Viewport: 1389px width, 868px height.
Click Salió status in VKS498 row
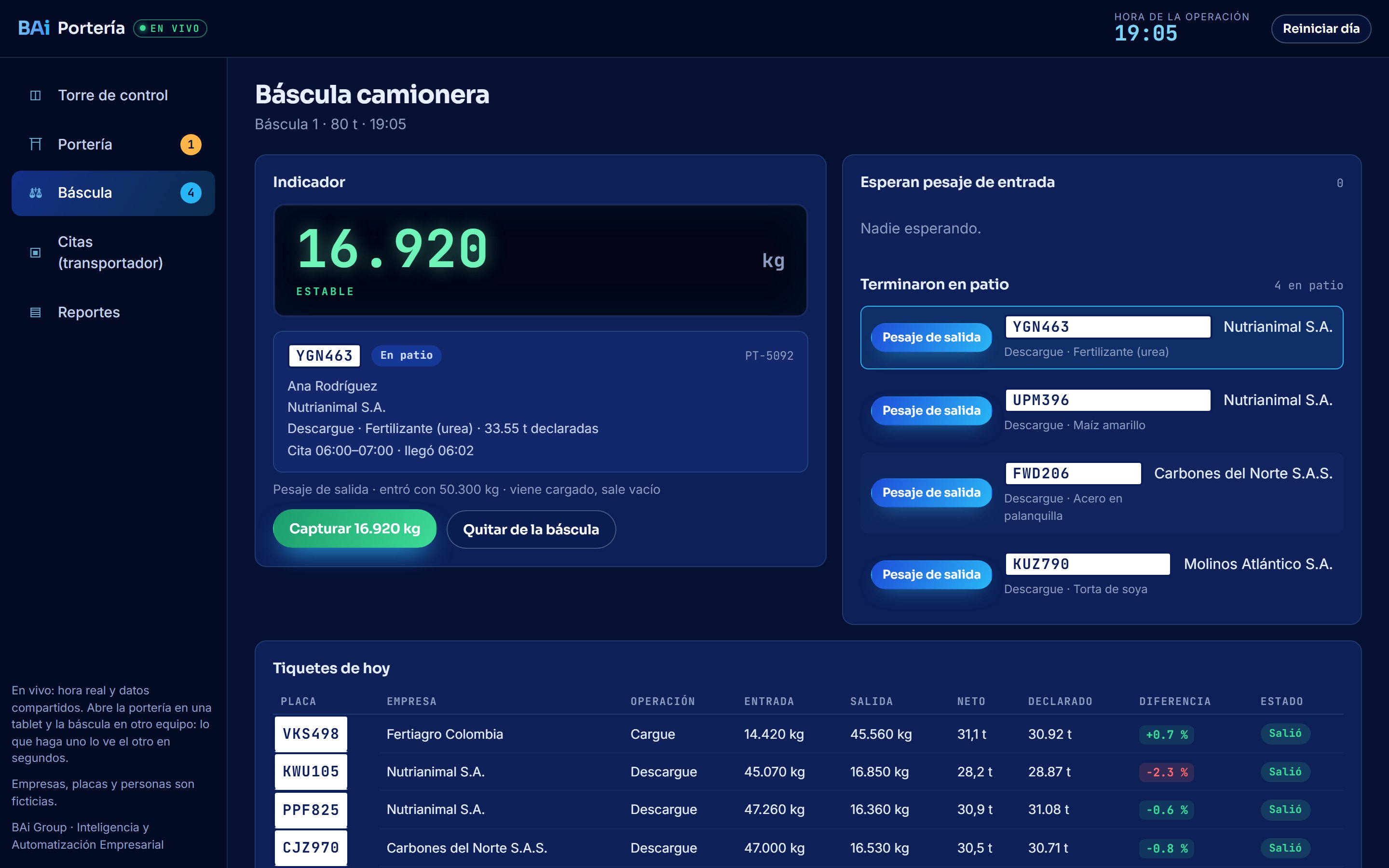pos(1285,733)
